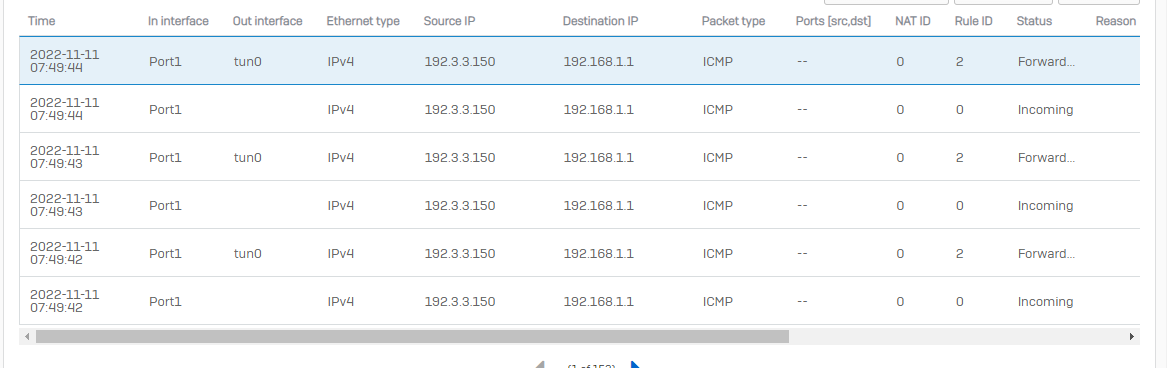Sort by Destination IP column header
Screen dimensions: 1167x368
click(600, 21)
